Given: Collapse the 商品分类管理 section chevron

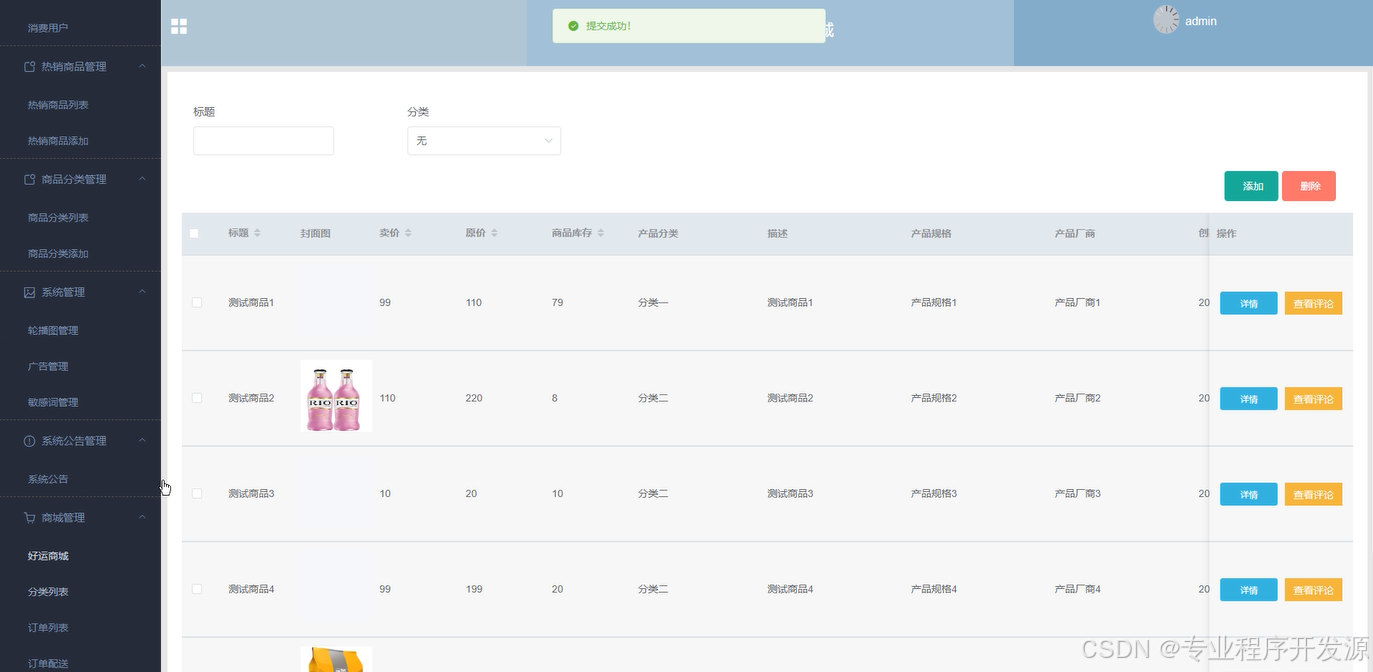Looking at the screenshot, I should [x=142, y=180].
